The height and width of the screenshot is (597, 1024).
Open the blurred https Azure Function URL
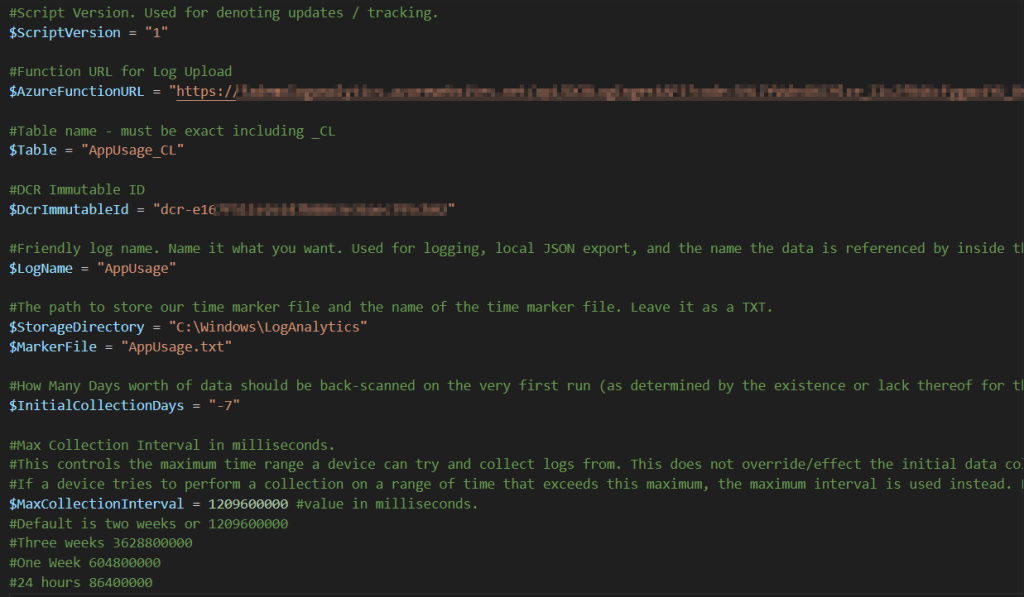click(600, 92)
